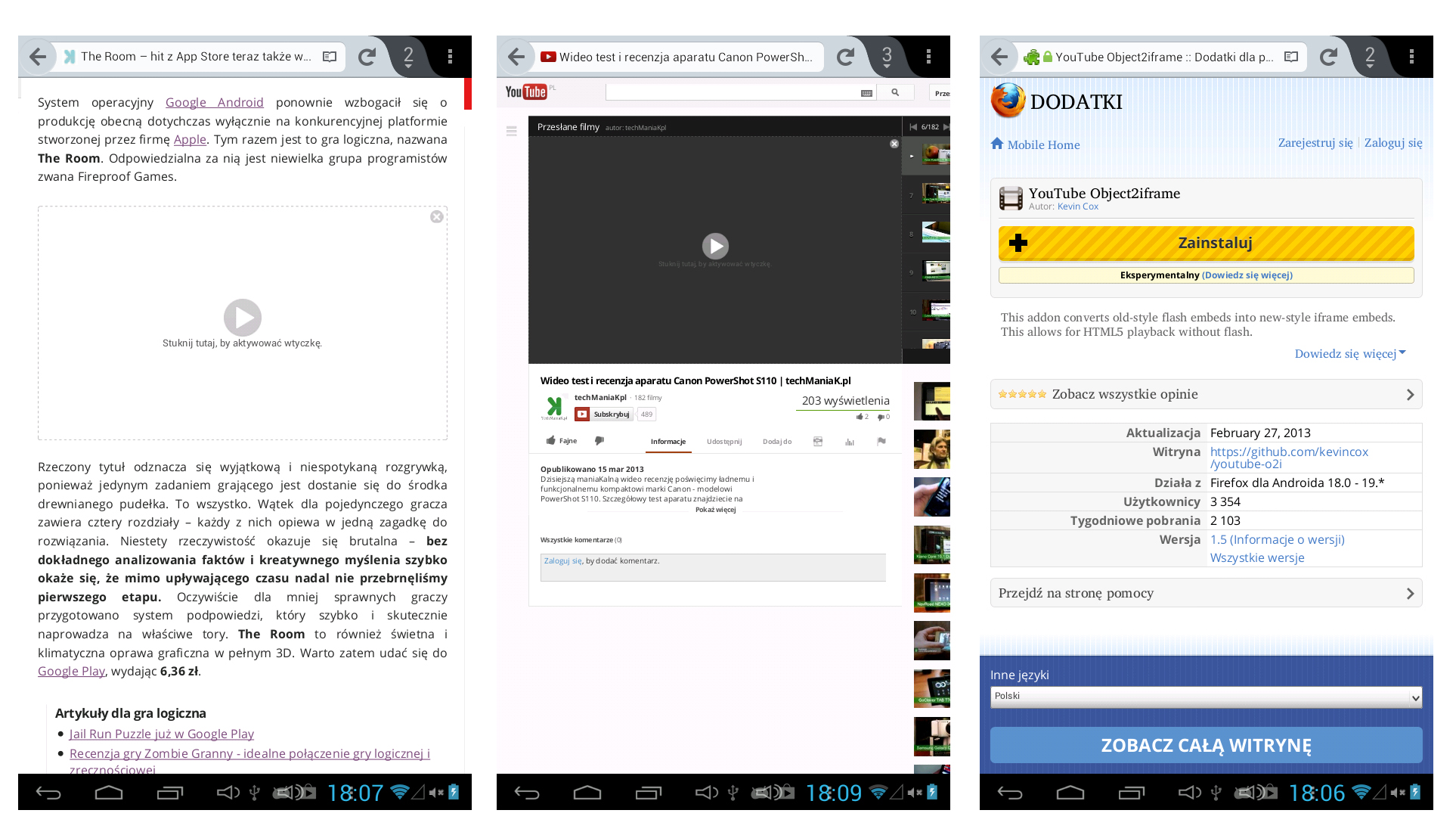The width and height of the screenshot is (1456, 835).
Task: Open video statistics bar-chart icon
Action: (x=850, y=442)
